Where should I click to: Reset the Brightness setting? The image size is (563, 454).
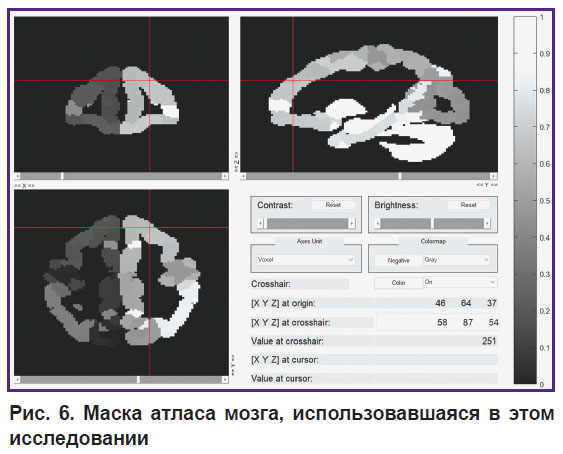469,205
